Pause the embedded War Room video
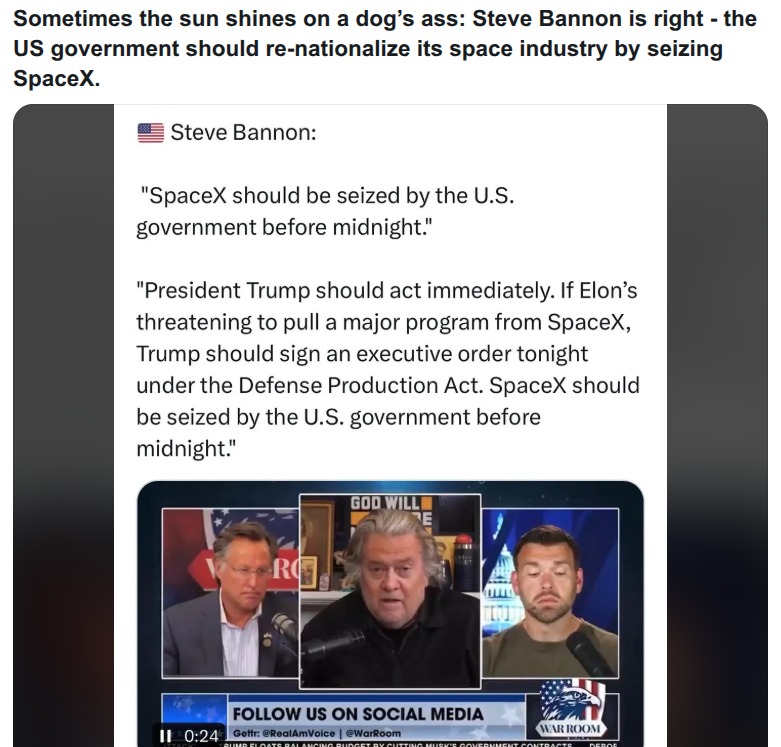Image resolution: width=781 pixels, height=747 pixels. coord(165,735)
